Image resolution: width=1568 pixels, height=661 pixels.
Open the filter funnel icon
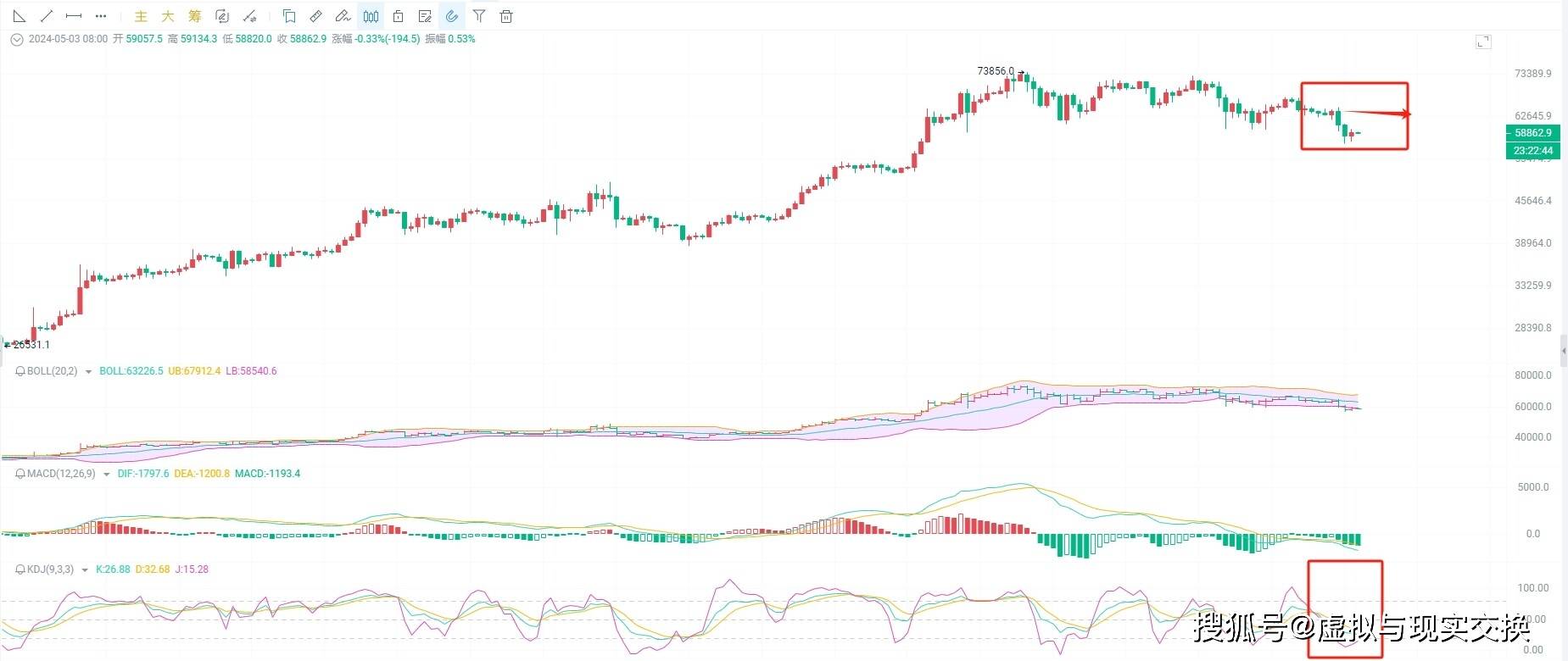pyautogui.click(x=479, y=16)
